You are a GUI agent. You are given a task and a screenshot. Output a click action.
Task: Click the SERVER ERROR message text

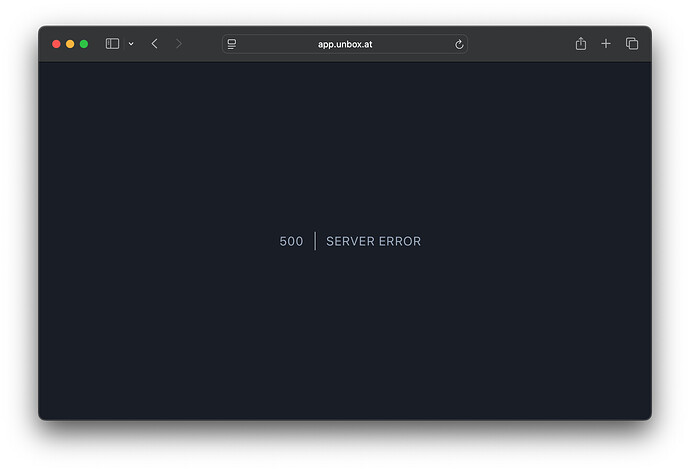[373, 241]
